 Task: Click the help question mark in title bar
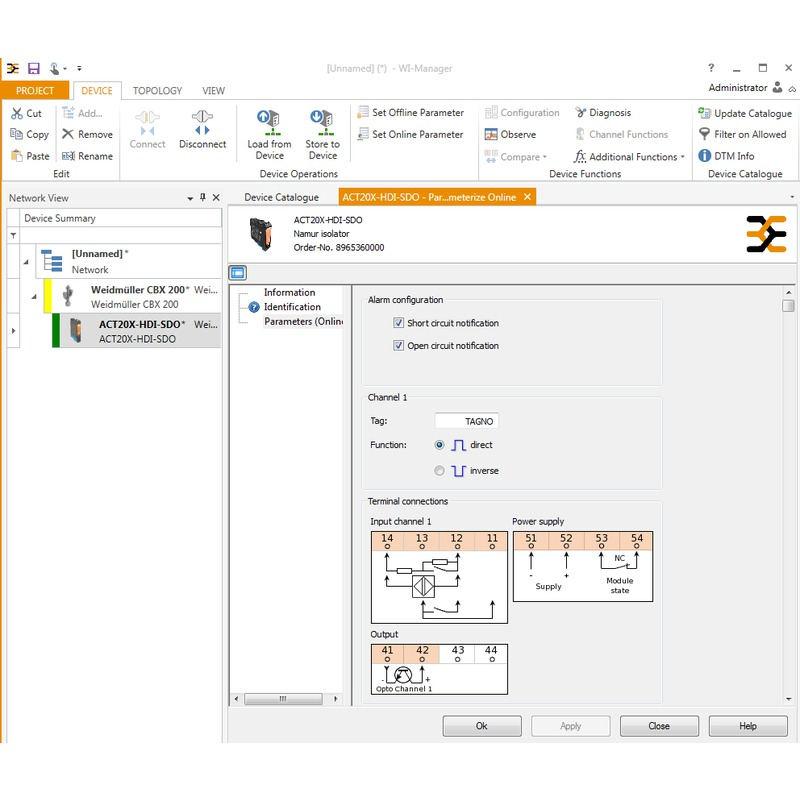click(x=711, y=67)
